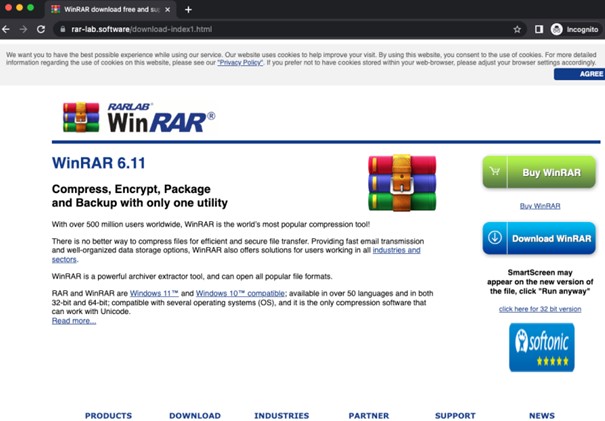Open the small Buy WinRAR text link
Screen dimensions: 605x421
pos(540,206)
